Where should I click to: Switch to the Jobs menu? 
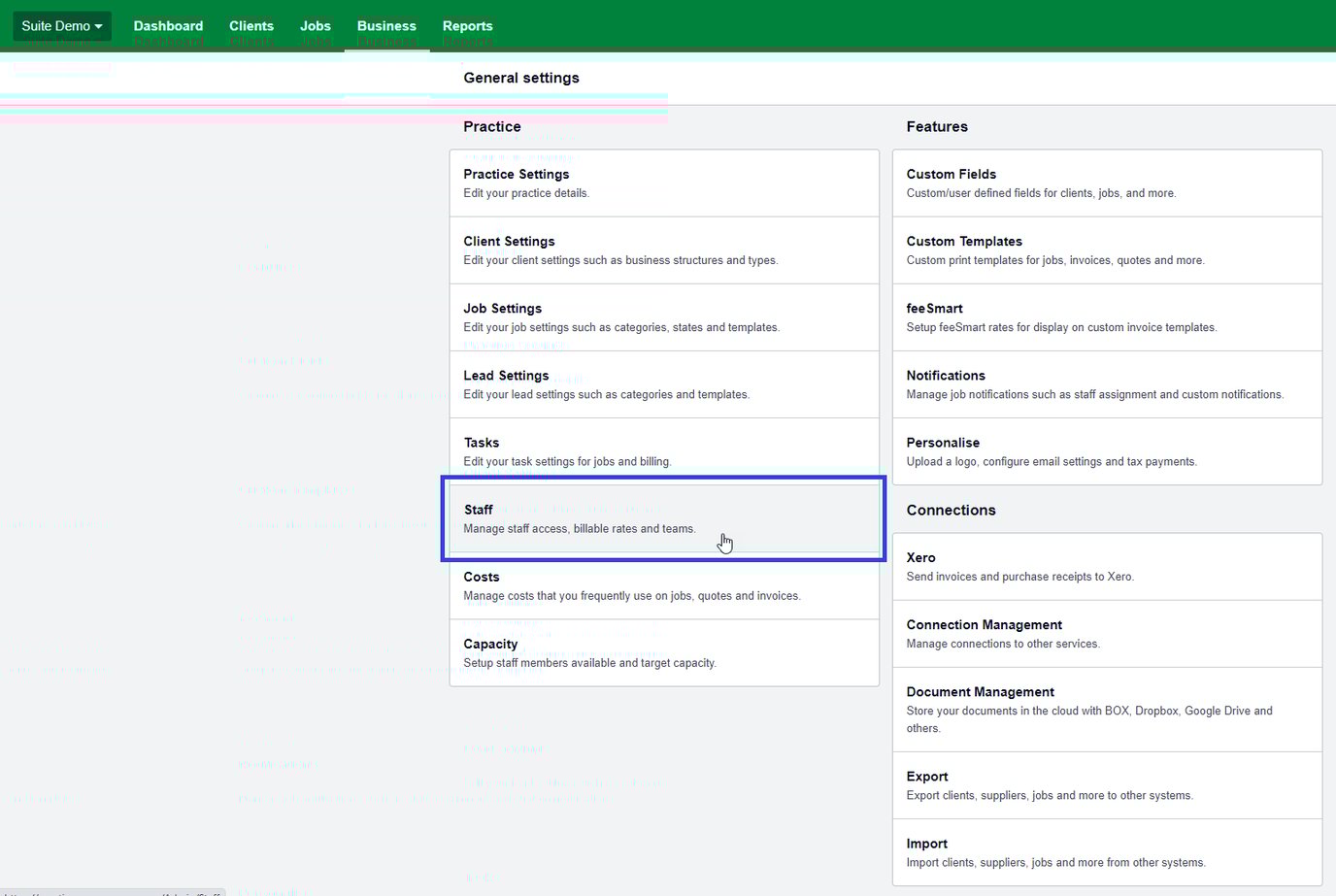click(316, 25)
